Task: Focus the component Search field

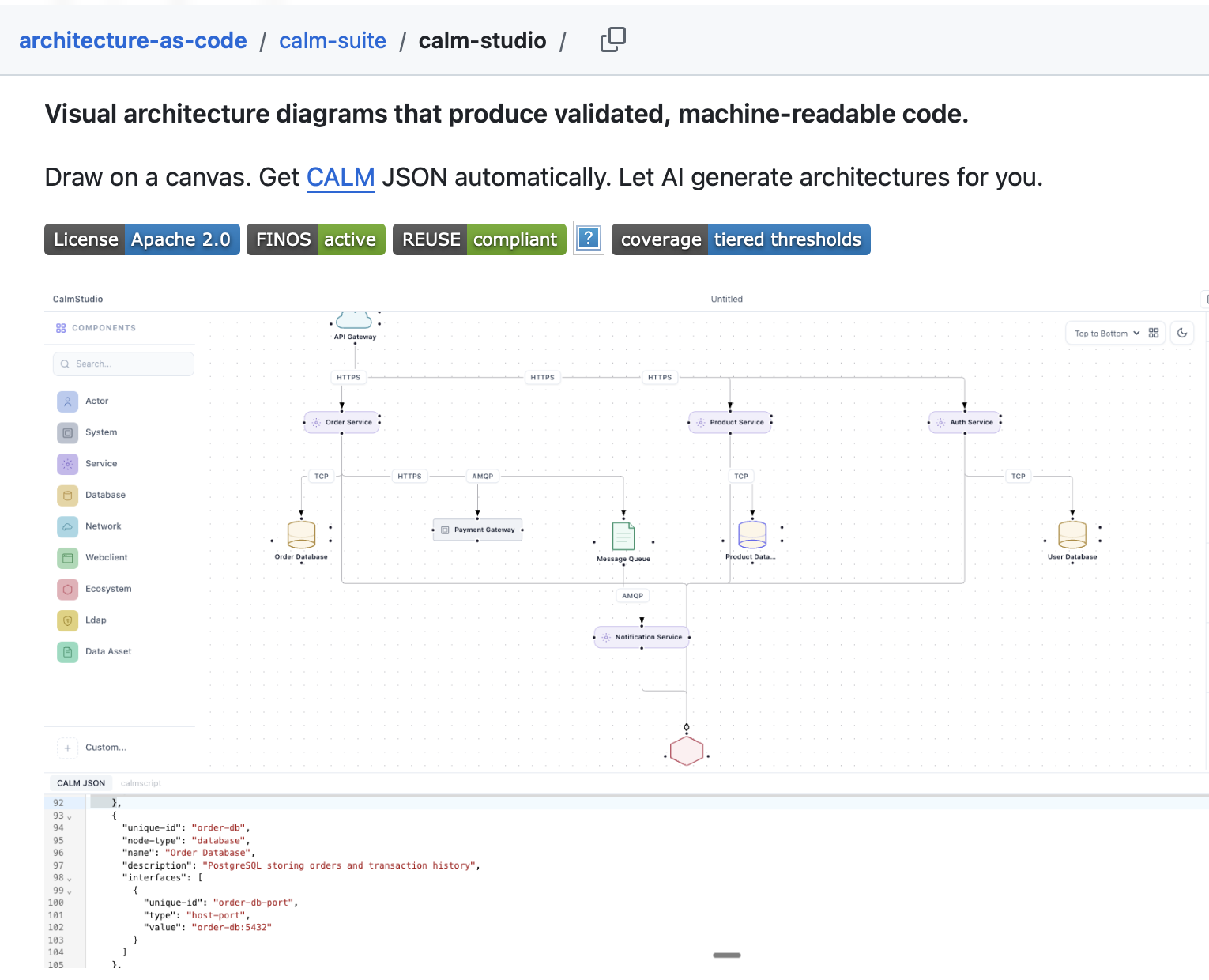Action: point(123,364)
